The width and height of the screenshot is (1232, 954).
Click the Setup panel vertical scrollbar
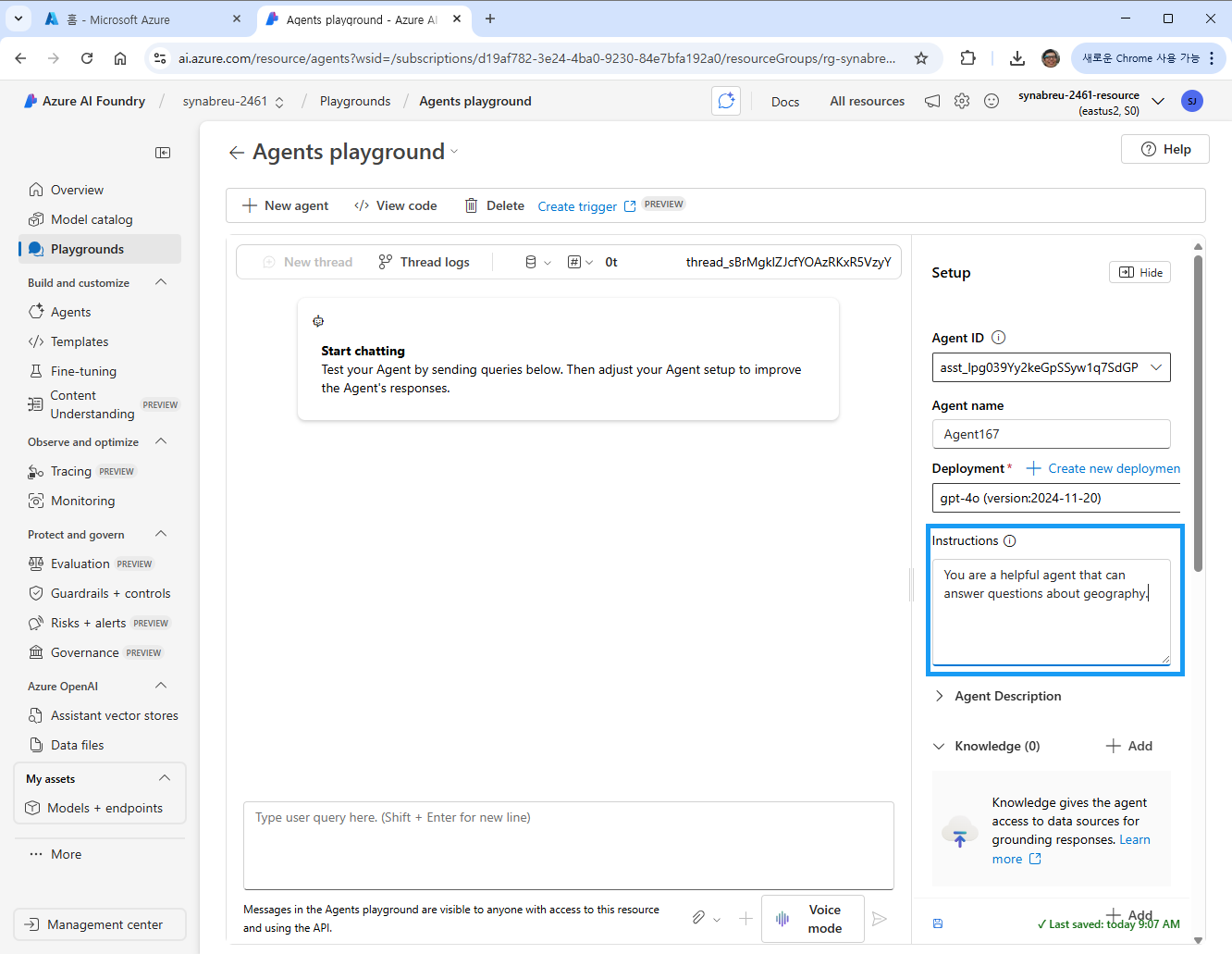1199,413
